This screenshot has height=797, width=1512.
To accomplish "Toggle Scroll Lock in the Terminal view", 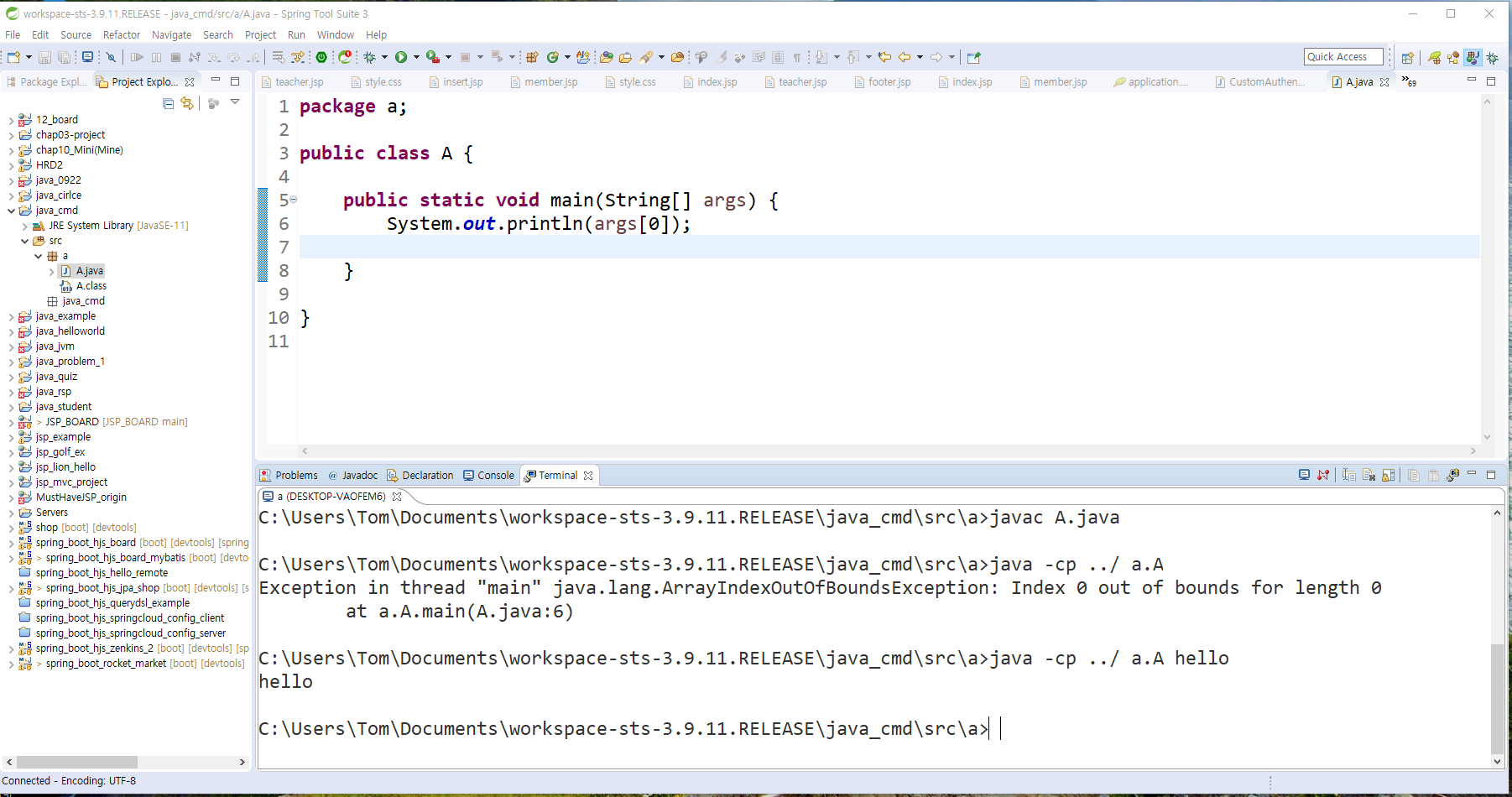I will 1348,475.
